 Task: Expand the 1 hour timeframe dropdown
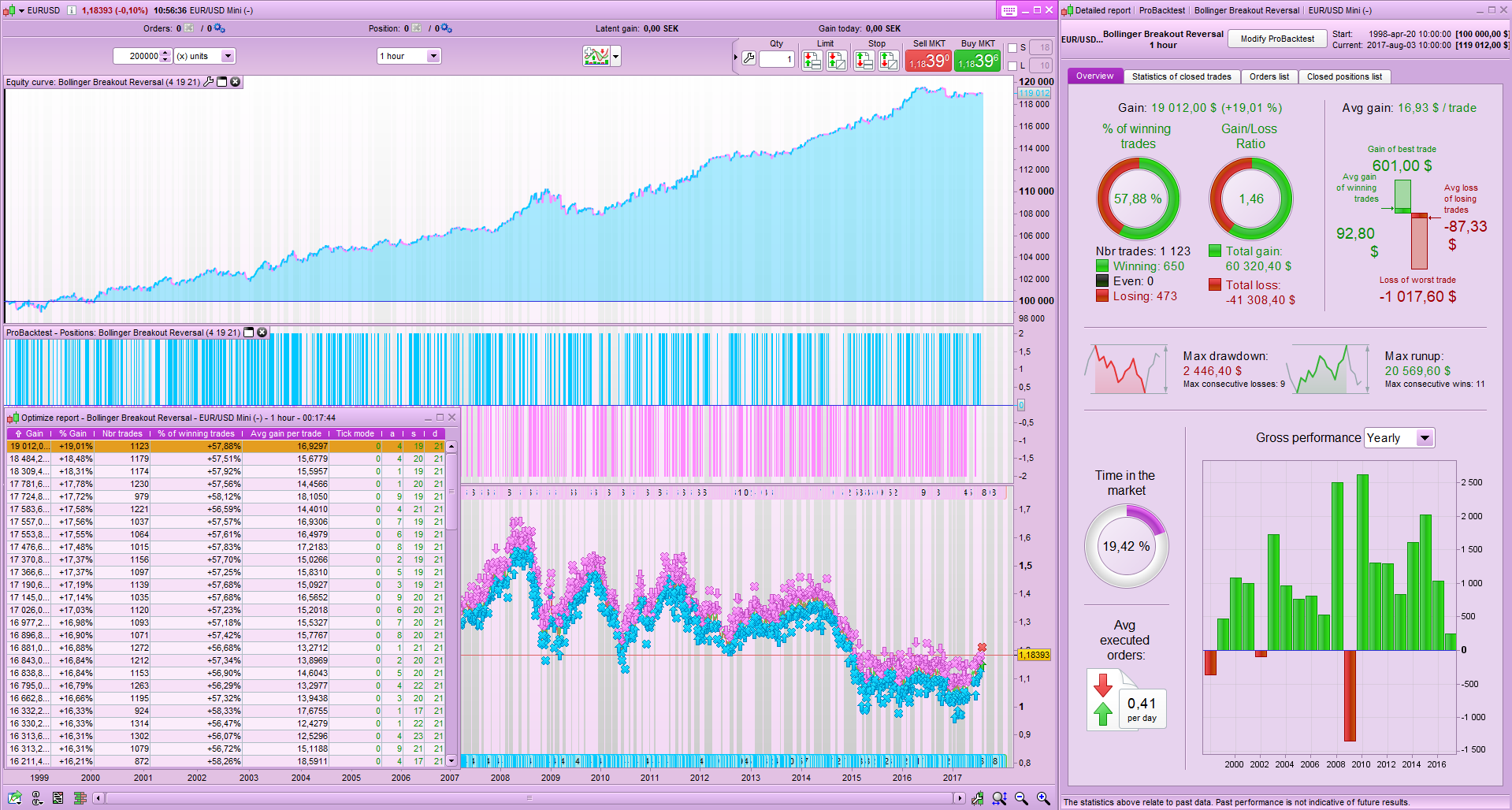(433, 56)
